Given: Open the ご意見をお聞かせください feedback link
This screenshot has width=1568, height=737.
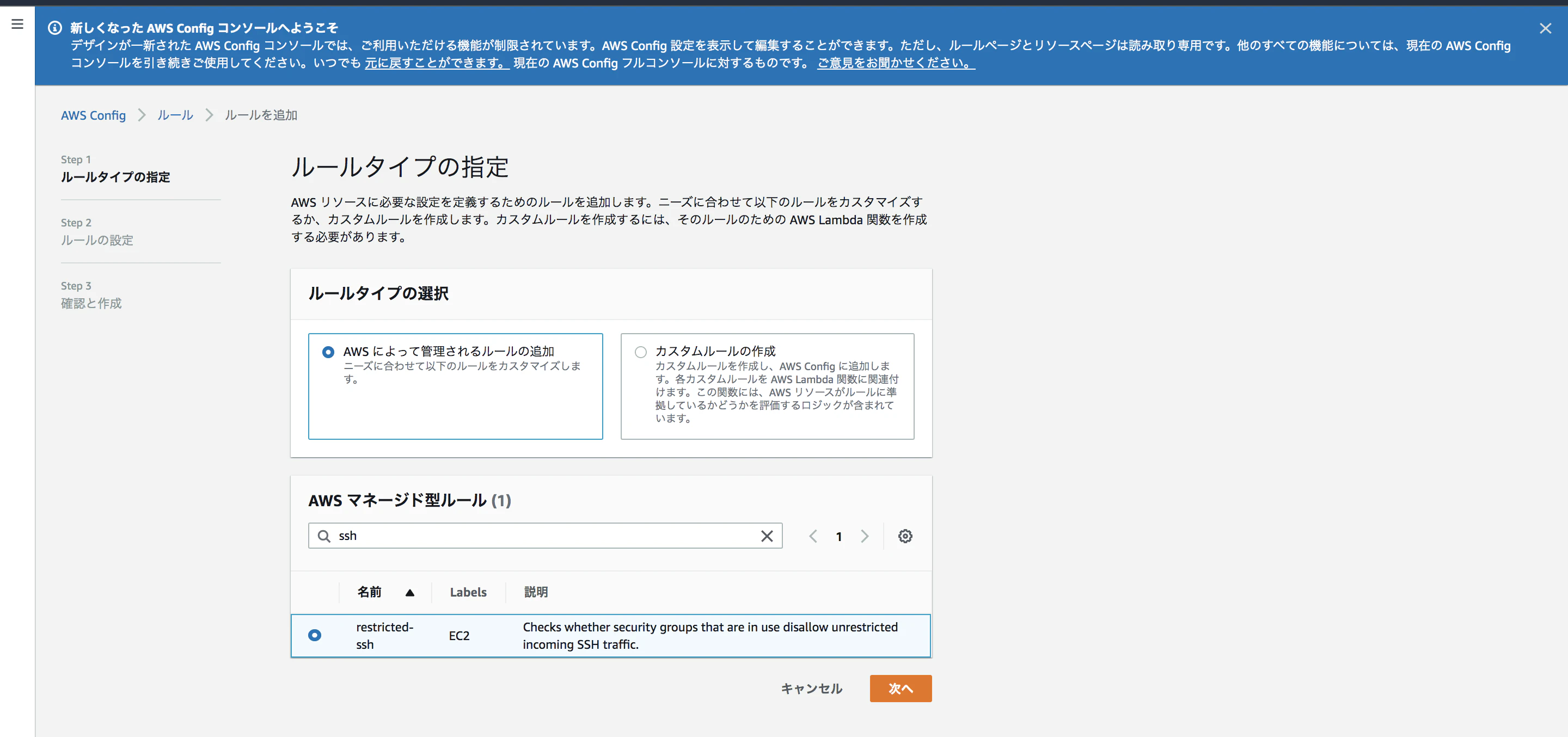Looking at the screenshot, I should tap(896, 63).
